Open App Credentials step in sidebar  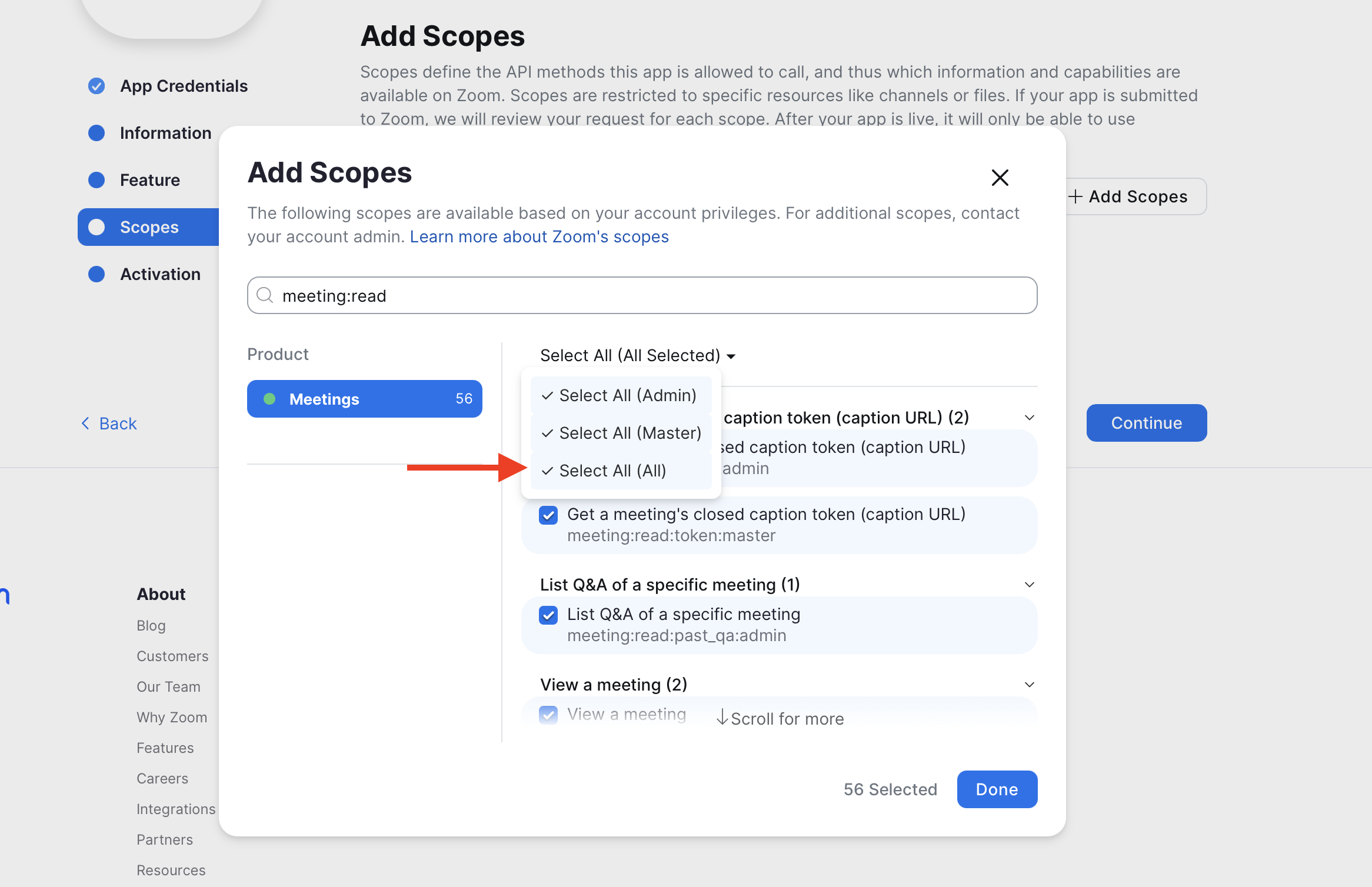click(168, 86)
